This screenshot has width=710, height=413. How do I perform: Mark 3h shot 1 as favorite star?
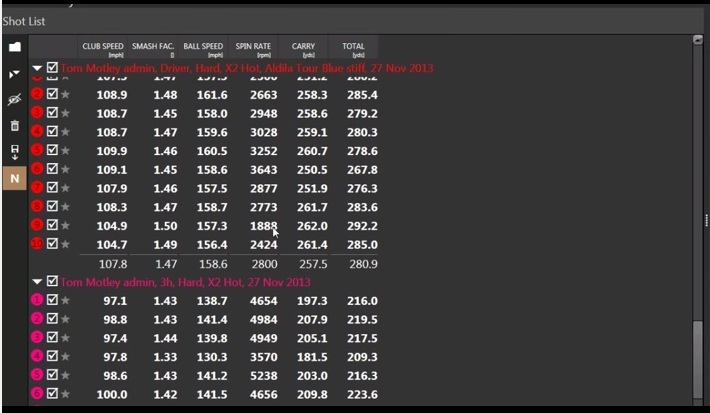point(66,300)
